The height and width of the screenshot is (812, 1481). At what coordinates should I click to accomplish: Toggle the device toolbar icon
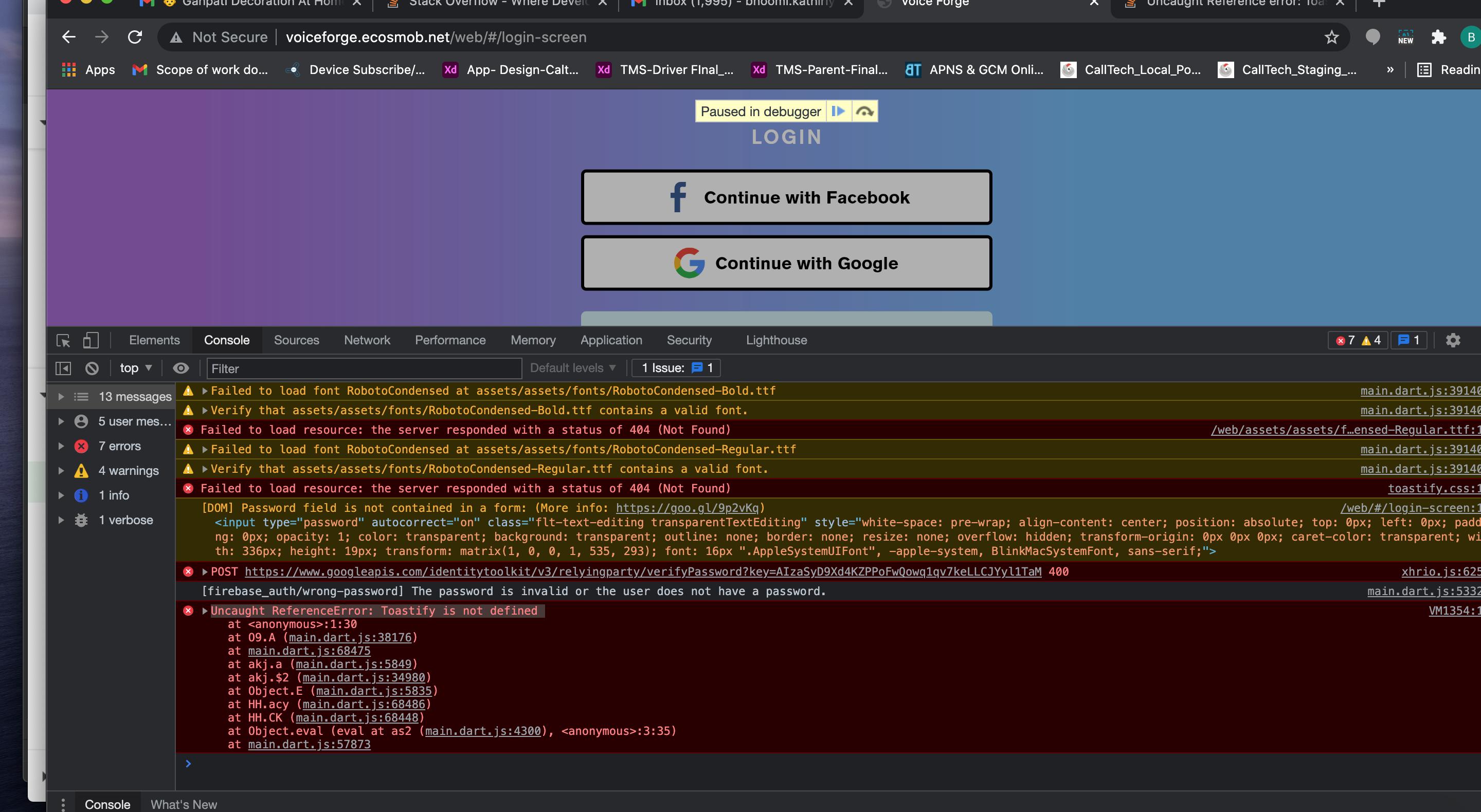tap(91, 340)
